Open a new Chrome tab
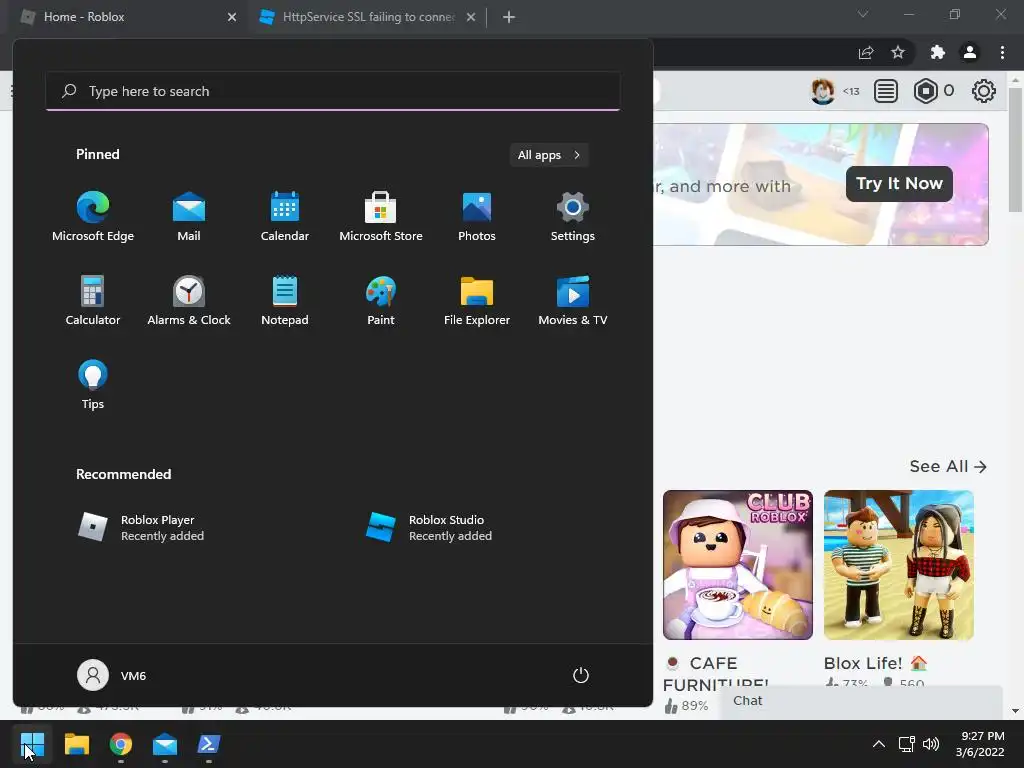 coord(509,17)
